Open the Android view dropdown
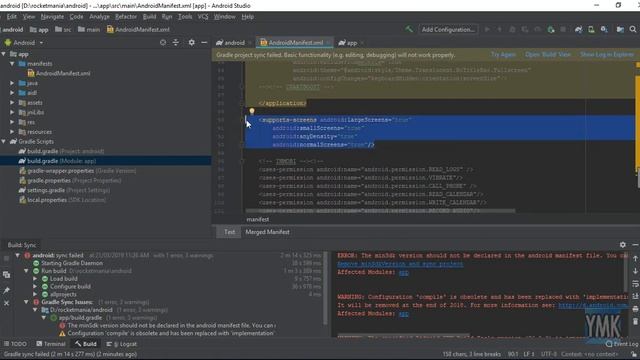 (24, 42)
